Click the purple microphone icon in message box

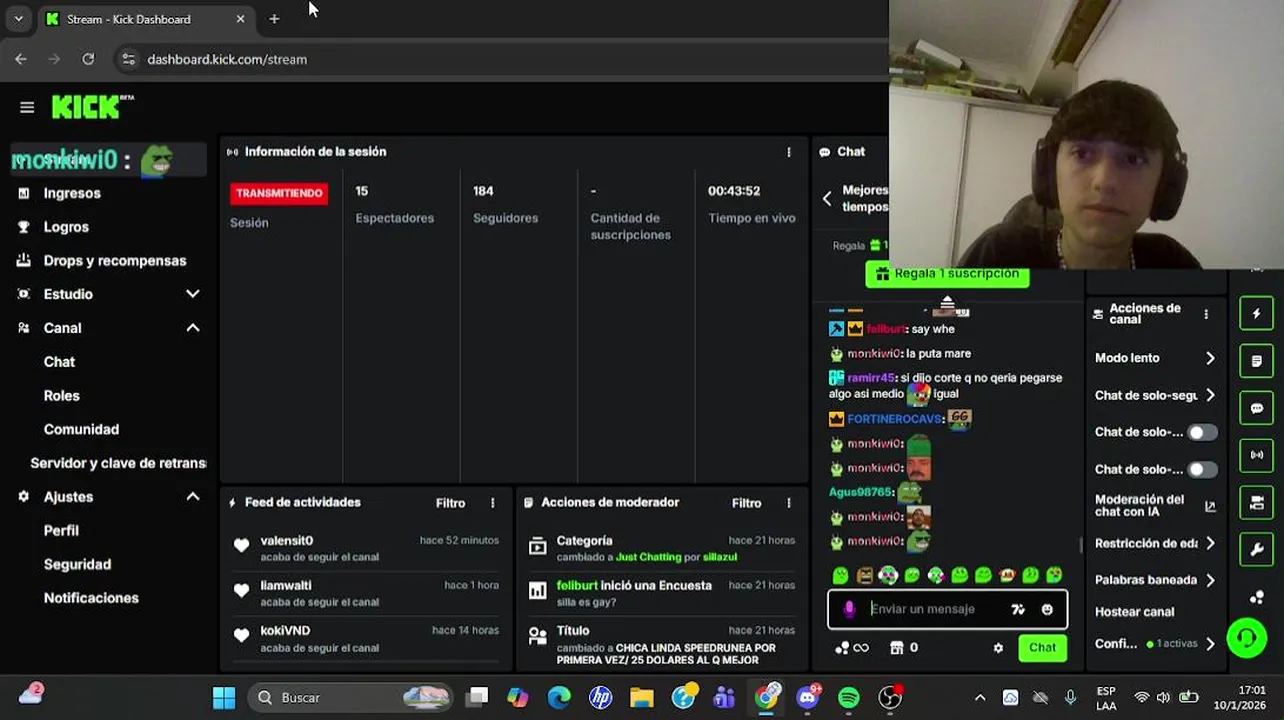849,609
